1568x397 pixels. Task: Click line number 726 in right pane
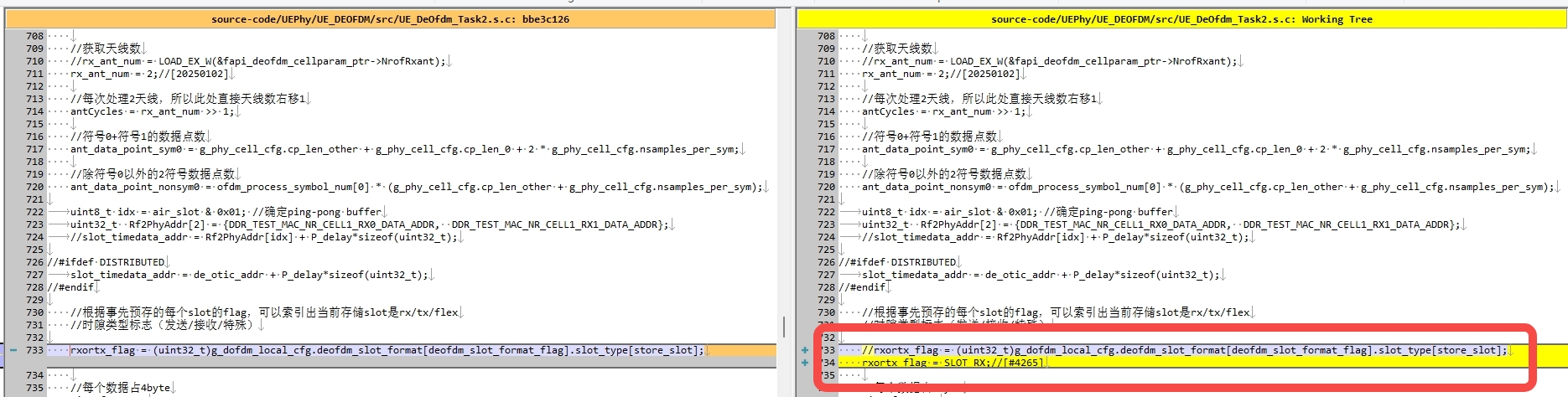pyautogui.click(x=826, y=262)
